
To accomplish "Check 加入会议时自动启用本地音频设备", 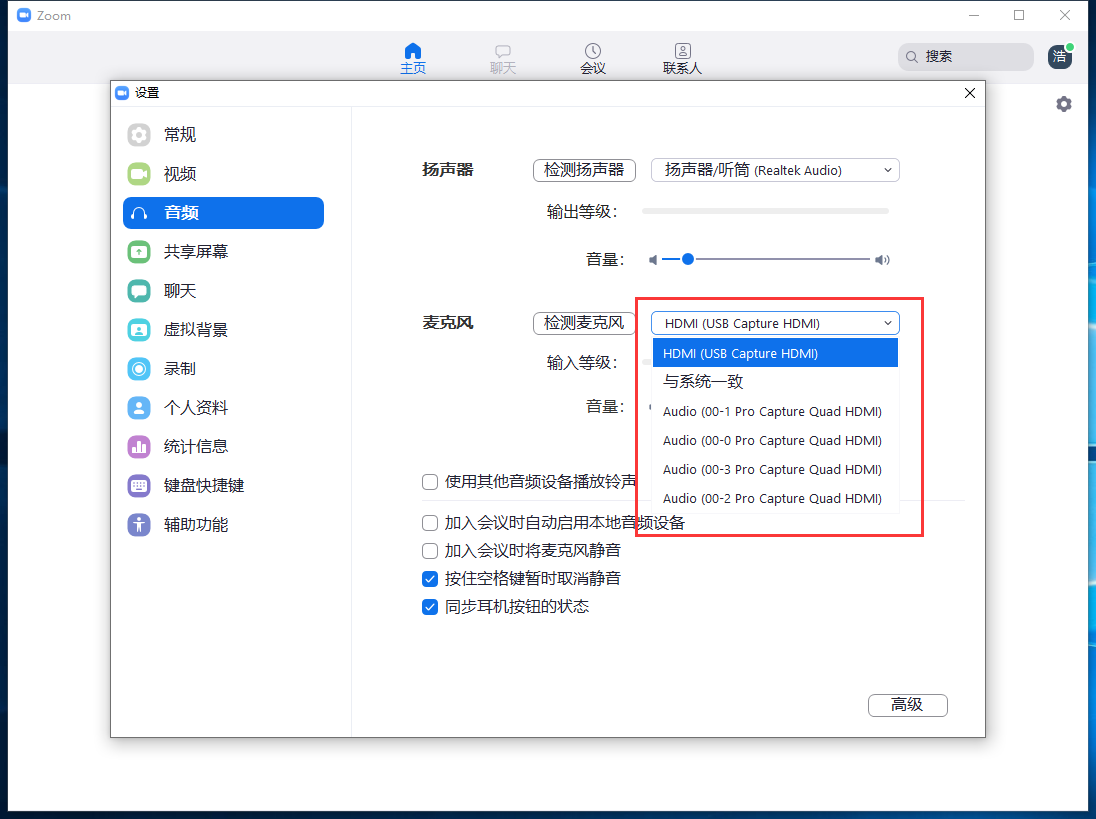I will tap(430, 523).
